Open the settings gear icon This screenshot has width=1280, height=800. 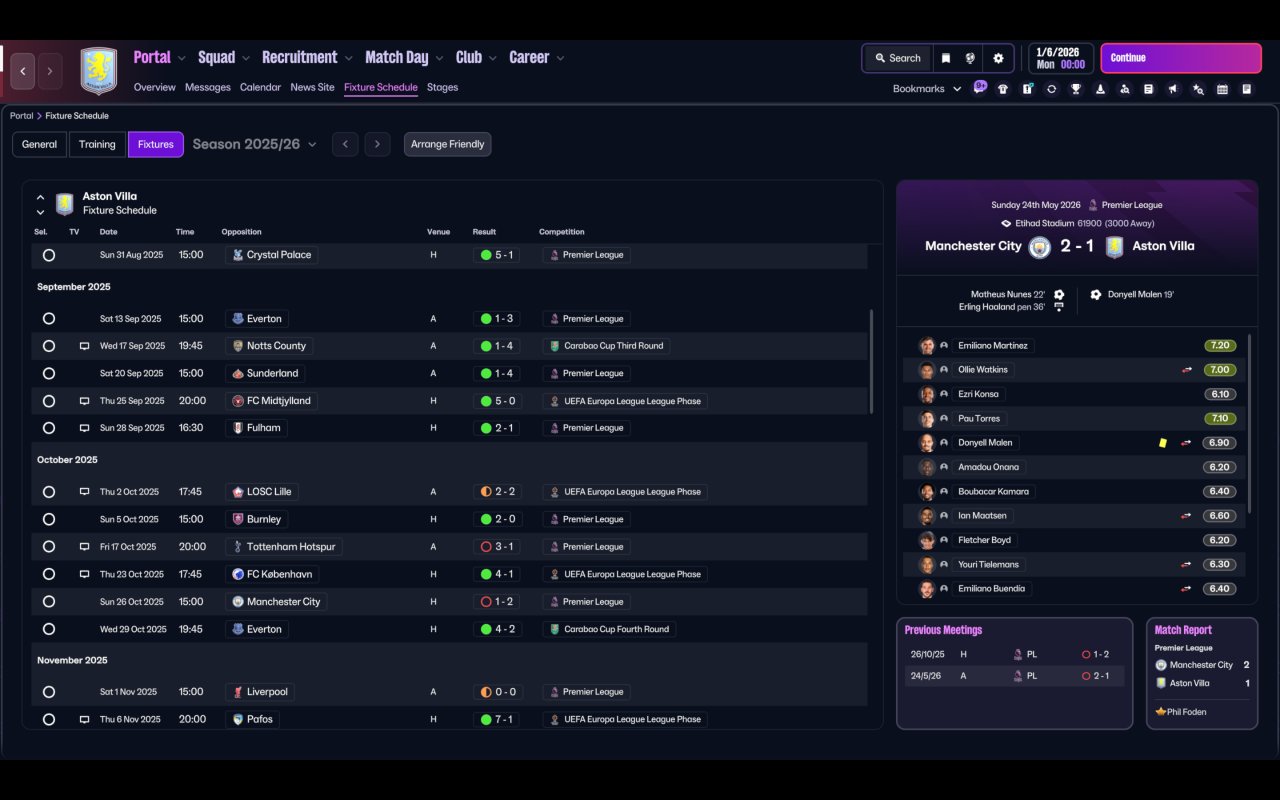pyautogui.click(x=998, y=58)
